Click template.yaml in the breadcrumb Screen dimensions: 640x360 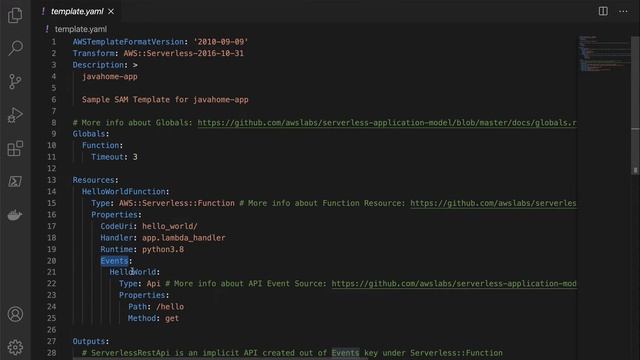[x=81, y=29]
